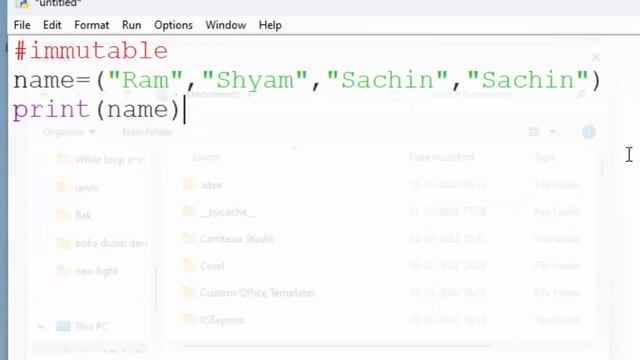
Task: Click the Python icon in title bar
Action: (x=23, y=4)
